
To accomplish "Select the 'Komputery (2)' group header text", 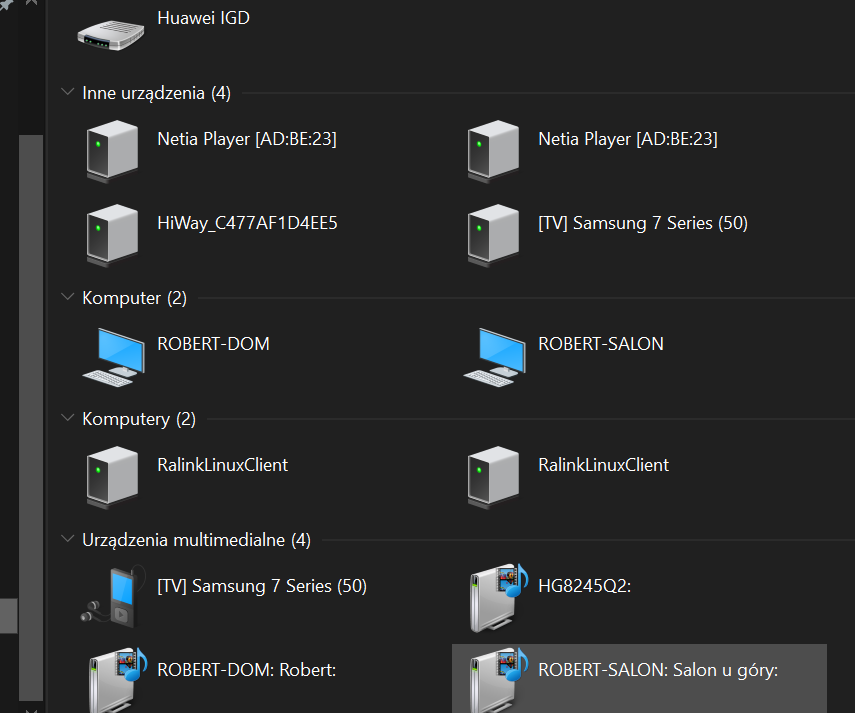I will 139,419.
